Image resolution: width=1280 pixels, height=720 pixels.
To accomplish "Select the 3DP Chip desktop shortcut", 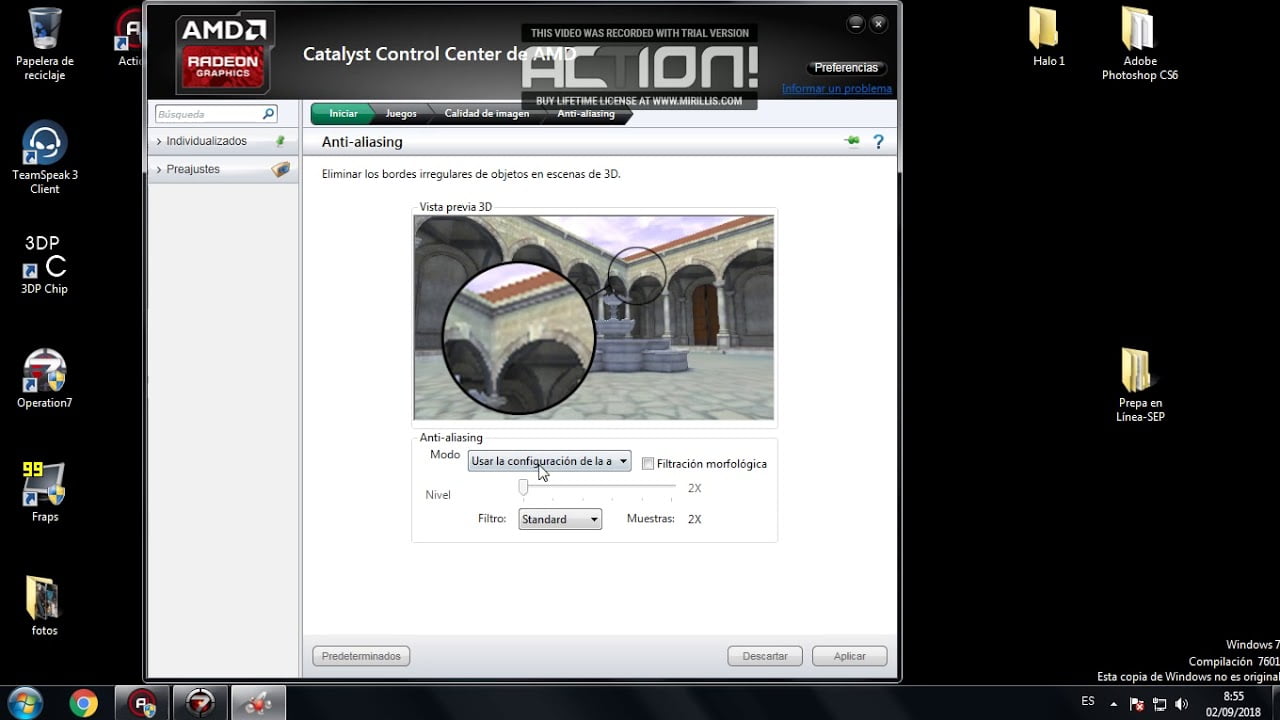I will pyautogui.click(x=45, y=264).
